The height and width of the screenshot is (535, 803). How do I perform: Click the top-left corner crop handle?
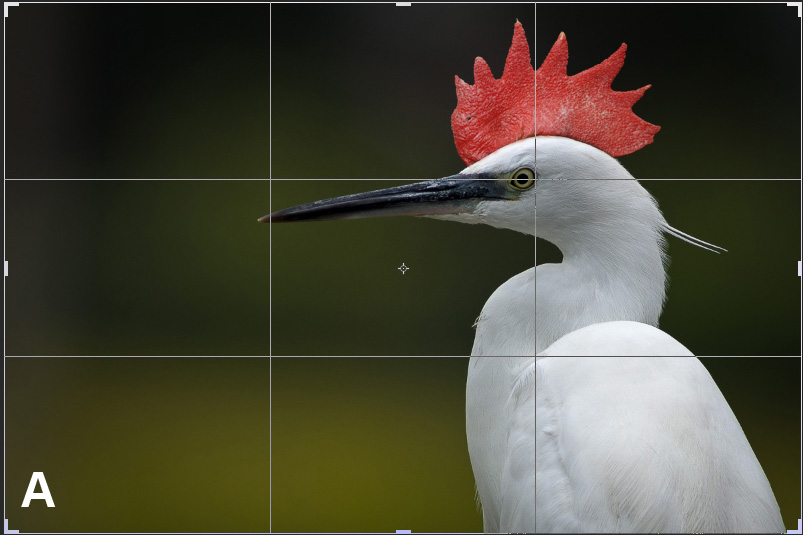pos(9,7)
